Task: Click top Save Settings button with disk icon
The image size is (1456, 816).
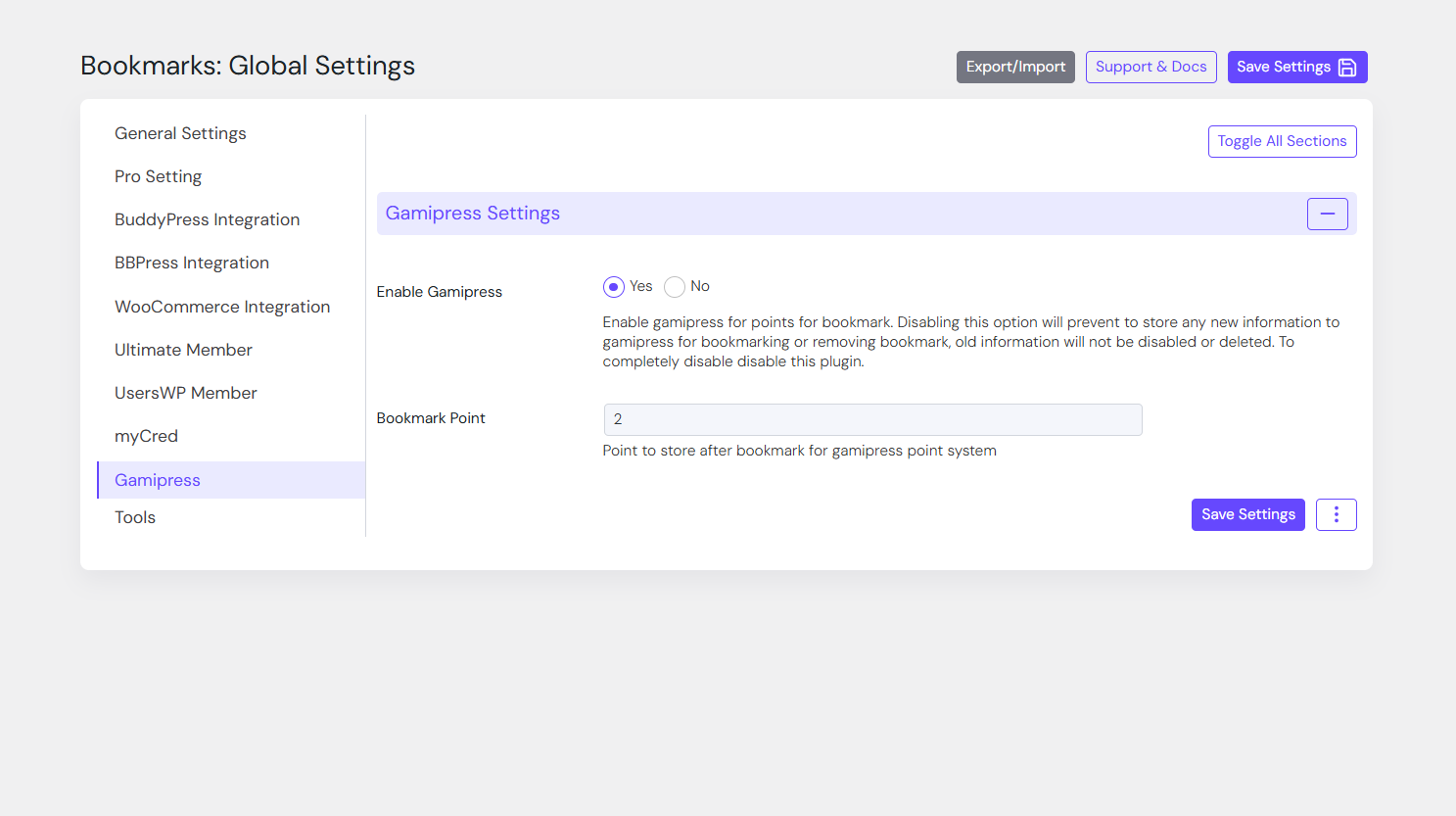Action: coord(1297,67)
